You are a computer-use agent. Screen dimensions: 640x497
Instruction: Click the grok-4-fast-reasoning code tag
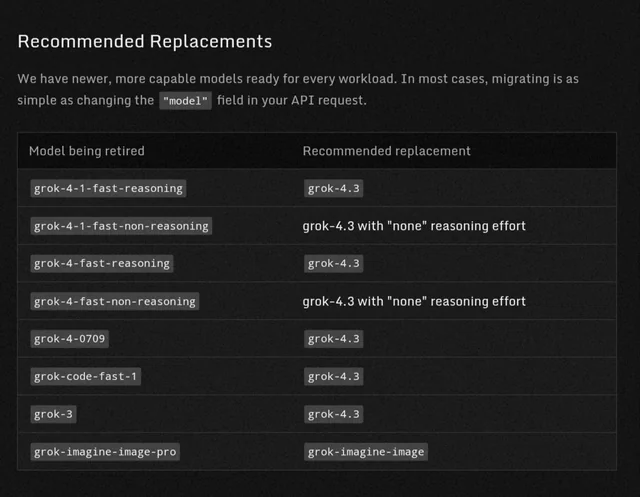pos(102,264)
